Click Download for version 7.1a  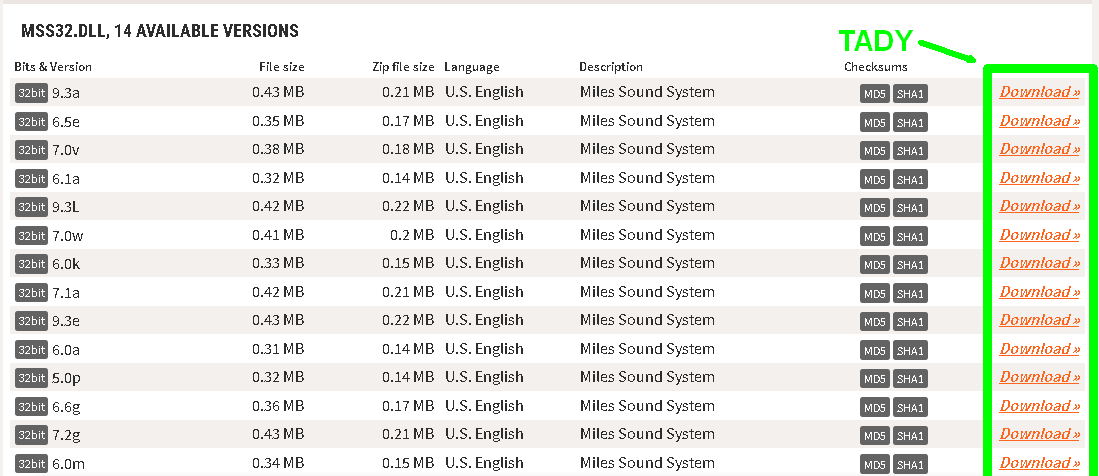tap(1039, 292)
